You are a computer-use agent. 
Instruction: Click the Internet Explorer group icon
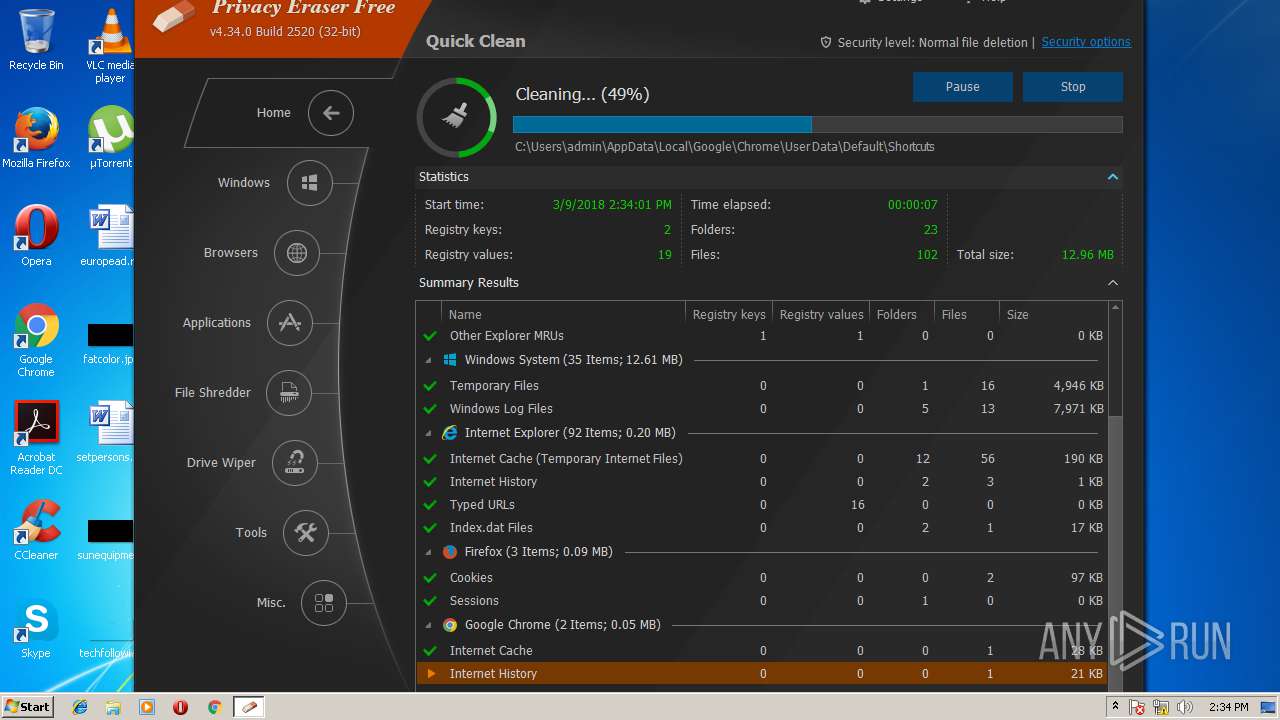click(450, 433)
